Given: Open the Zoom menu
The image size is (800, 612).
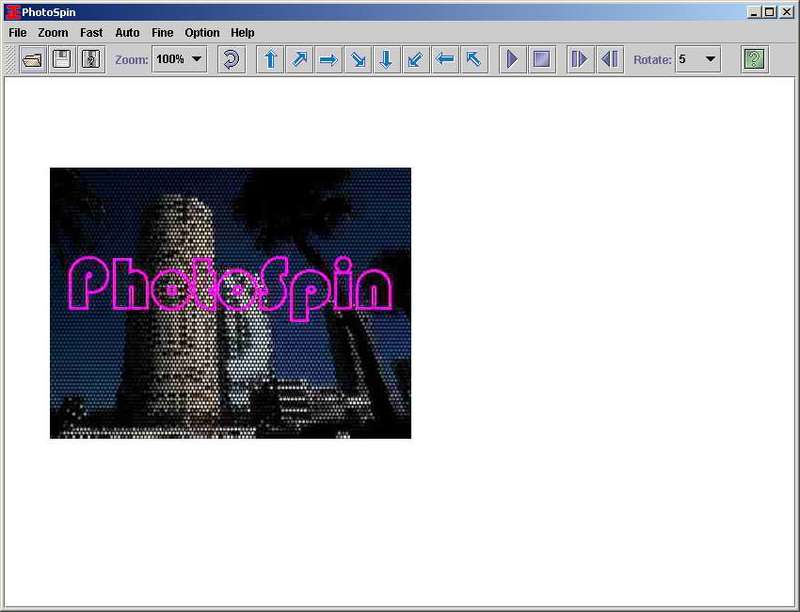Looking at the screenshot, I should (x=53, y=33).
